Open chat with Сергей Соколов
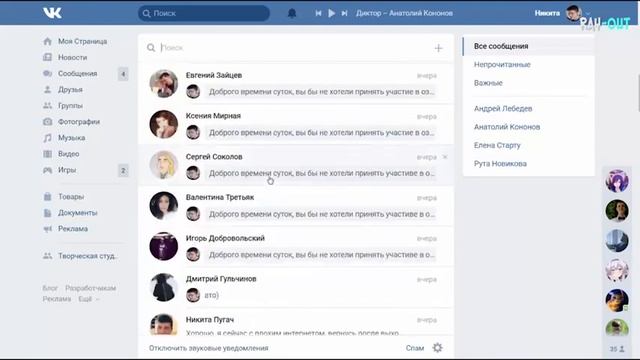 (296, 165)
